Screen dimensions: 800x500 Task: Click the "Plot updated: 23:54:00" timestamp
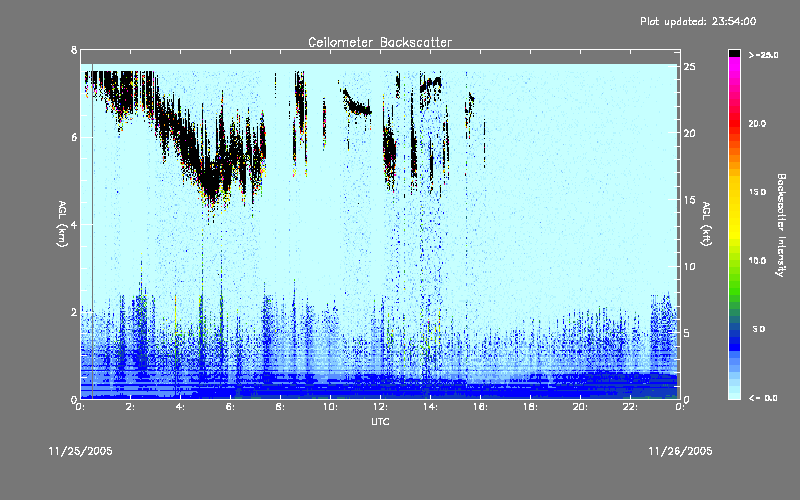tap(698, 21)
